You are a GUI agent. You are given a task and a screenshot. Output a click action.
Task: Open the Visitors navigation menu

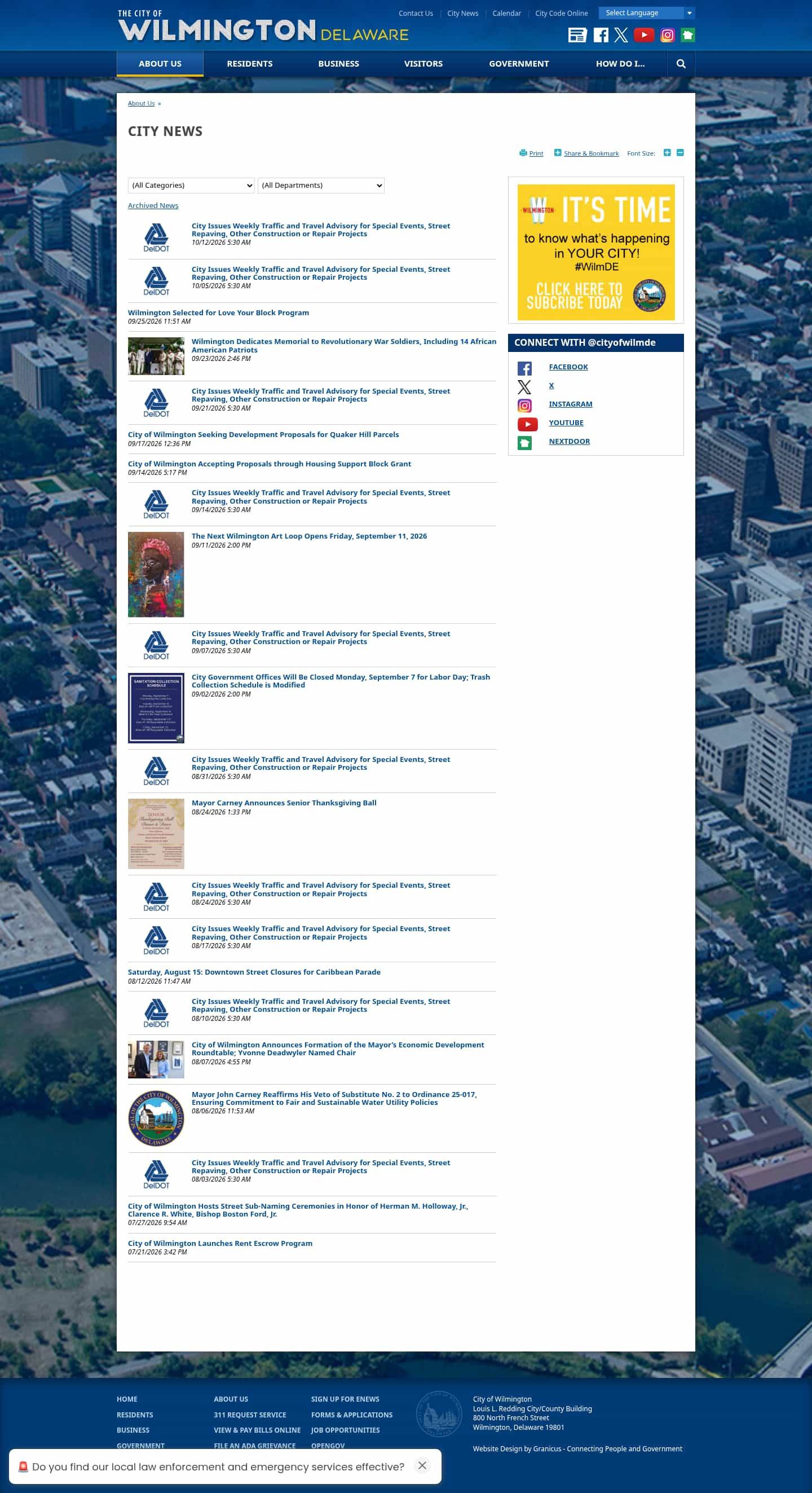click(423, 64)
